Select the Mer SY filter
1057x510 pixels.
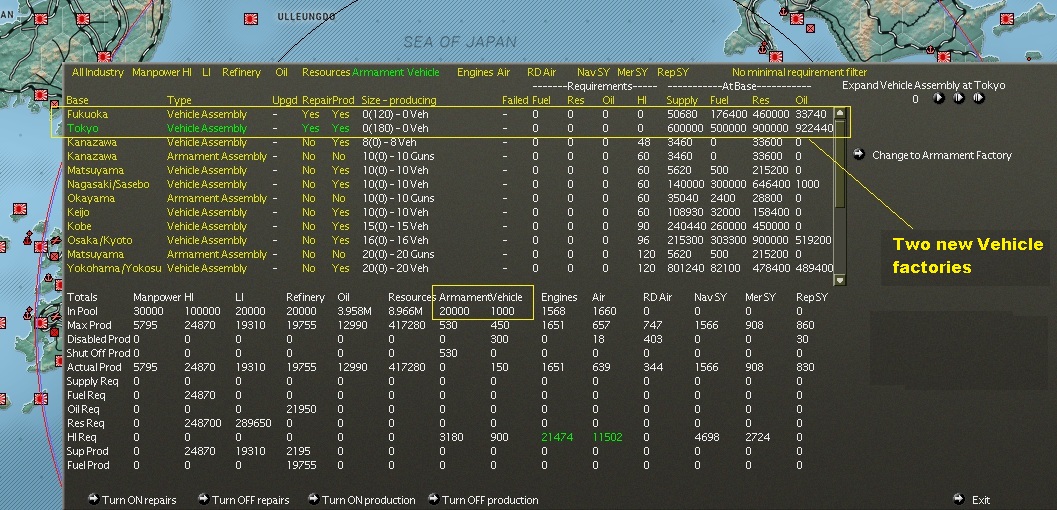(x=632, y=72)
